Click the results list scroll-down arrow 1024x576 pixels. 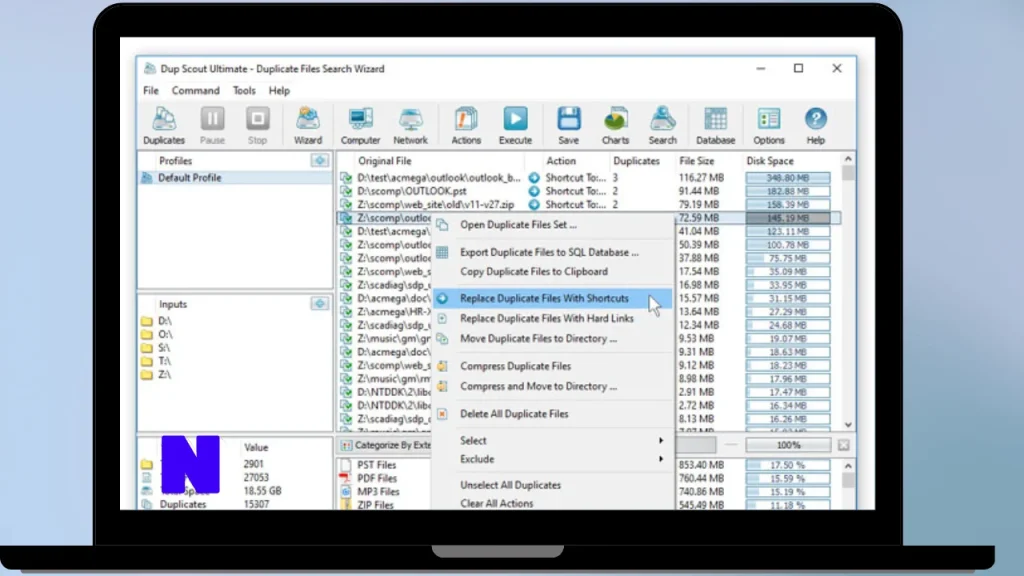848,424
